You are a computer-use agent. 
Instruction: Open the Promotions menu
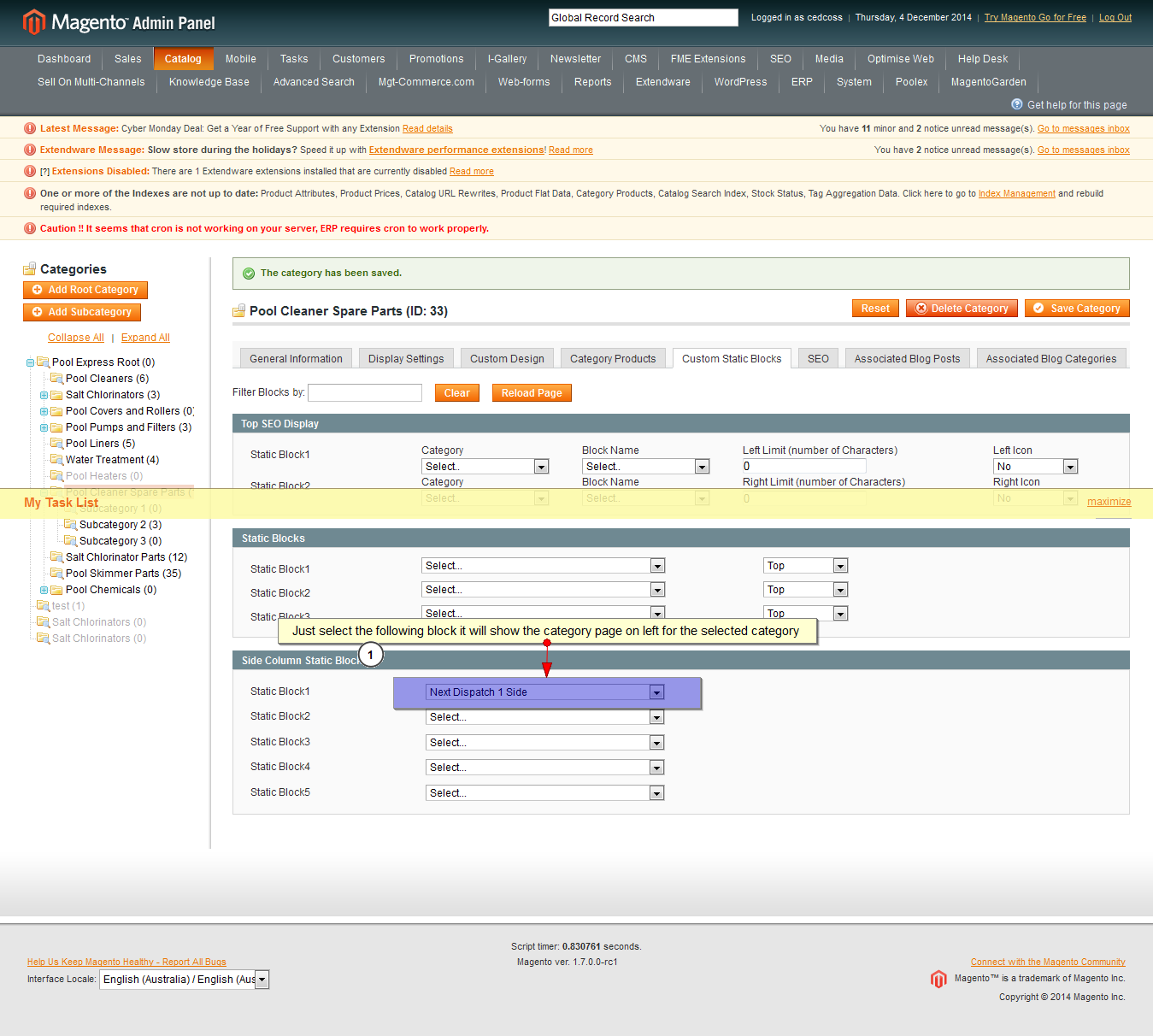click(x=436, y=59)
